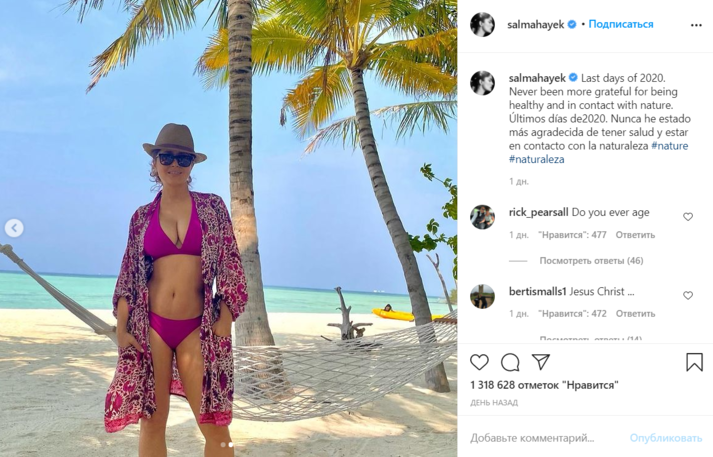Save the post with the bookmark icon
The height and width of the screenshot is (457, 713).
pos(694,362)
